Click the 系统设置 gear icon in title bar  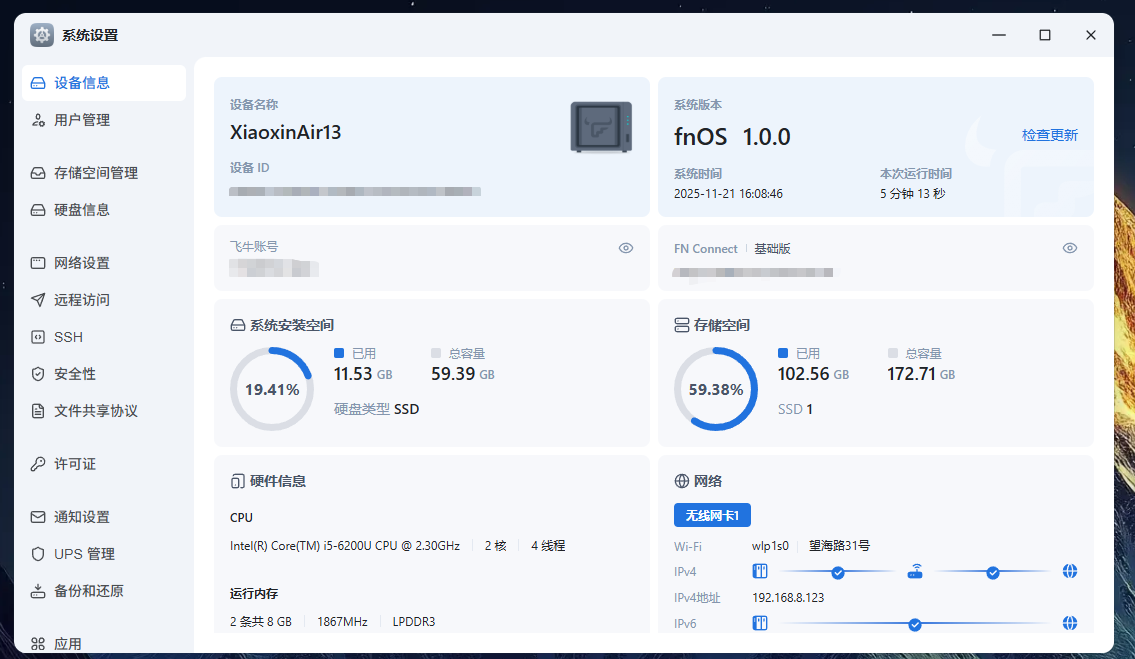click(42, 35)
